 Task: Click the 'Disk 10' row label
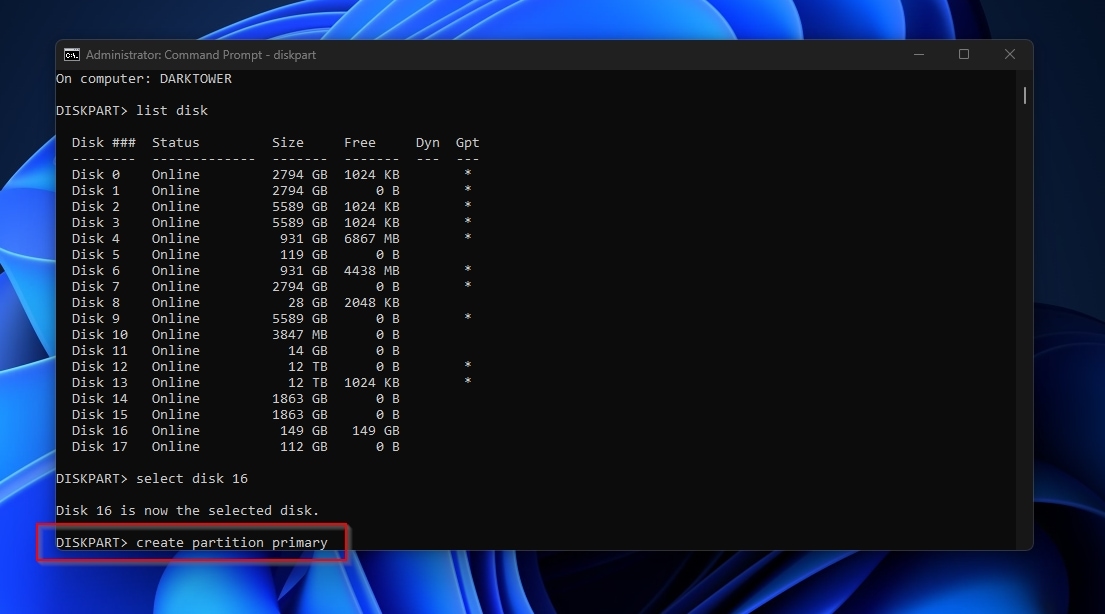coord(100,334)
